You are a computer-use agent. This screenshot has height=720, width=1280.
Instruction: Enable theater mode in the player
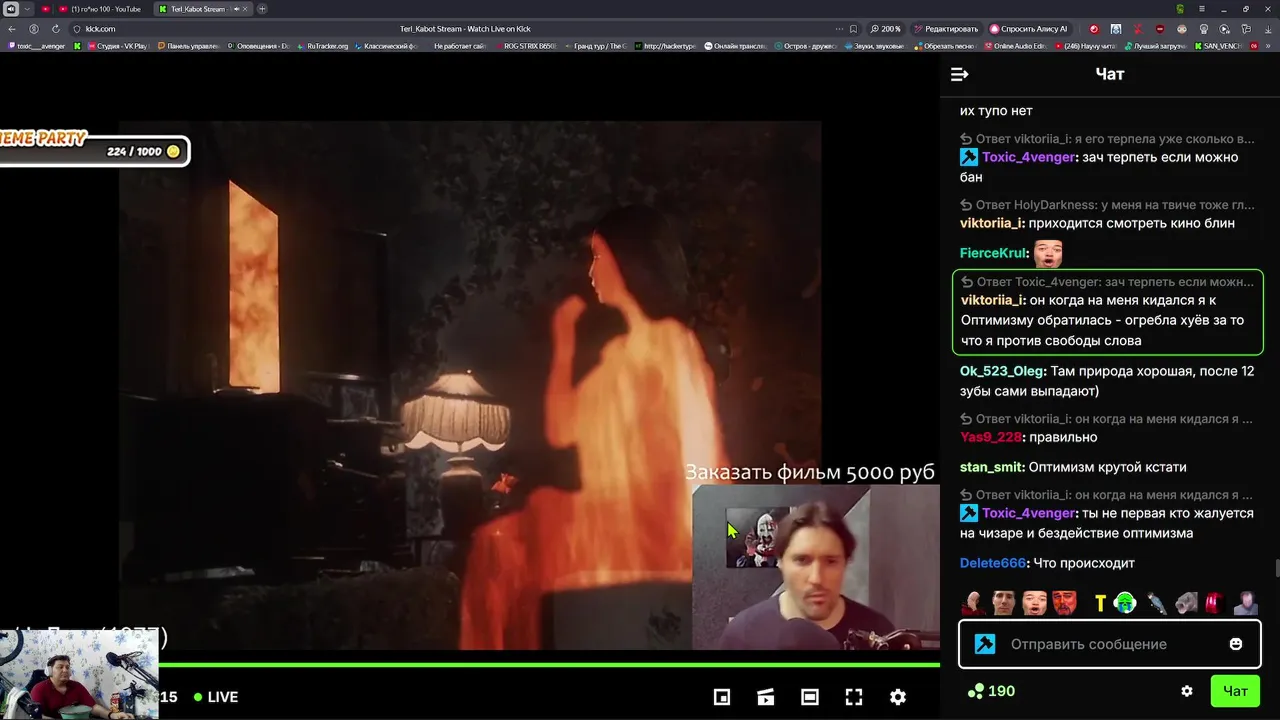click(810, 697)
